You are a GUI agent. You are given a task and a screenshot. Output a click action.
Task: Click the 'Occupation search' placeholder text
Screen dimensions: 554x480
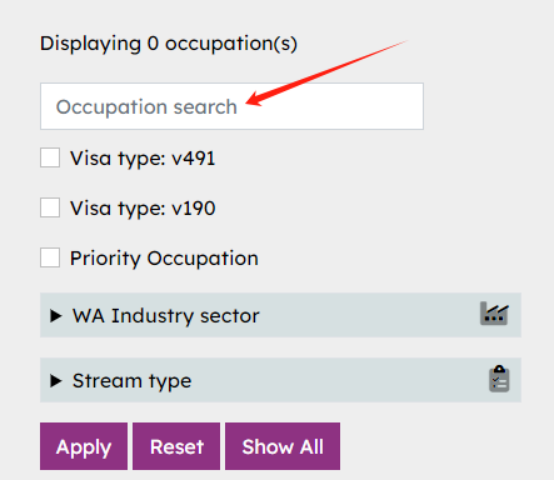tap(146, 107)
